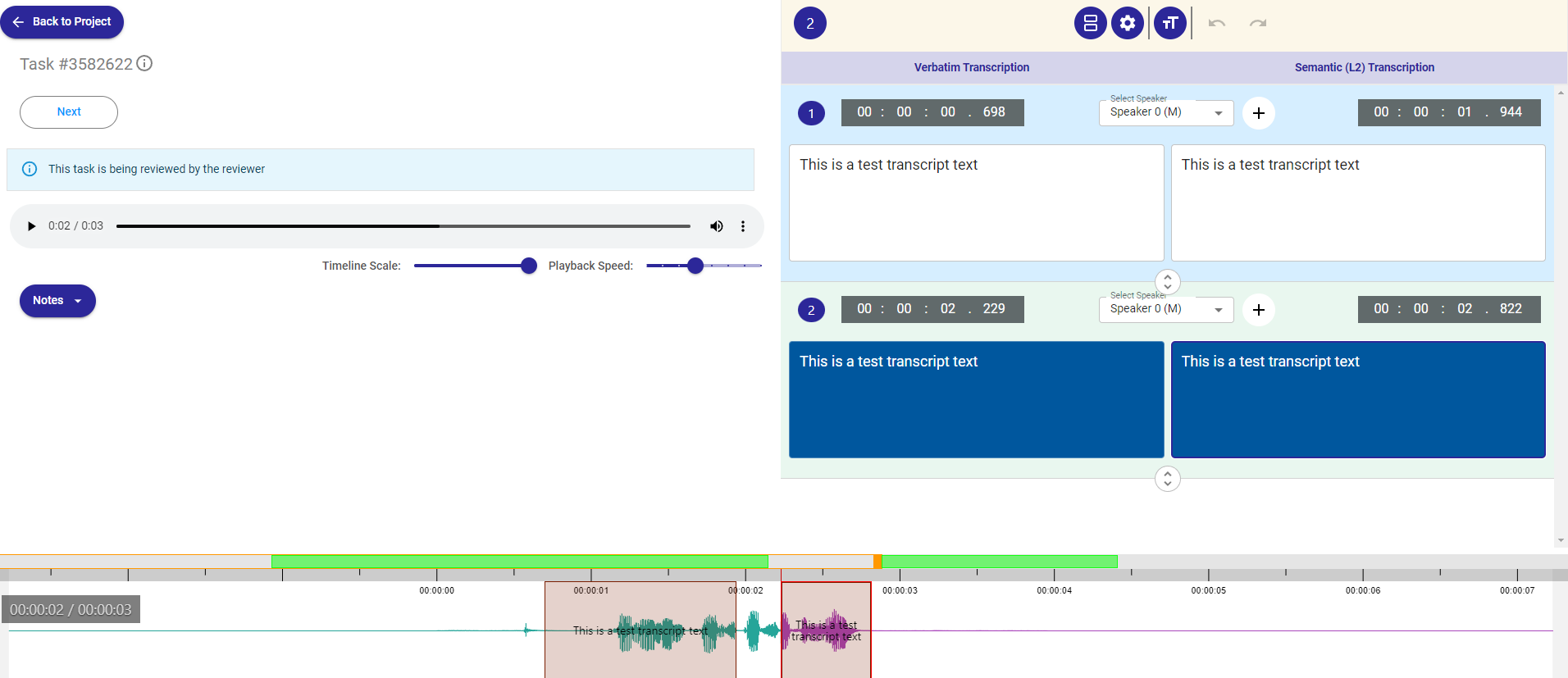Open segment 1 speaker dropdown
This screenshot has height=678, width=1568.
[1166, 112]
